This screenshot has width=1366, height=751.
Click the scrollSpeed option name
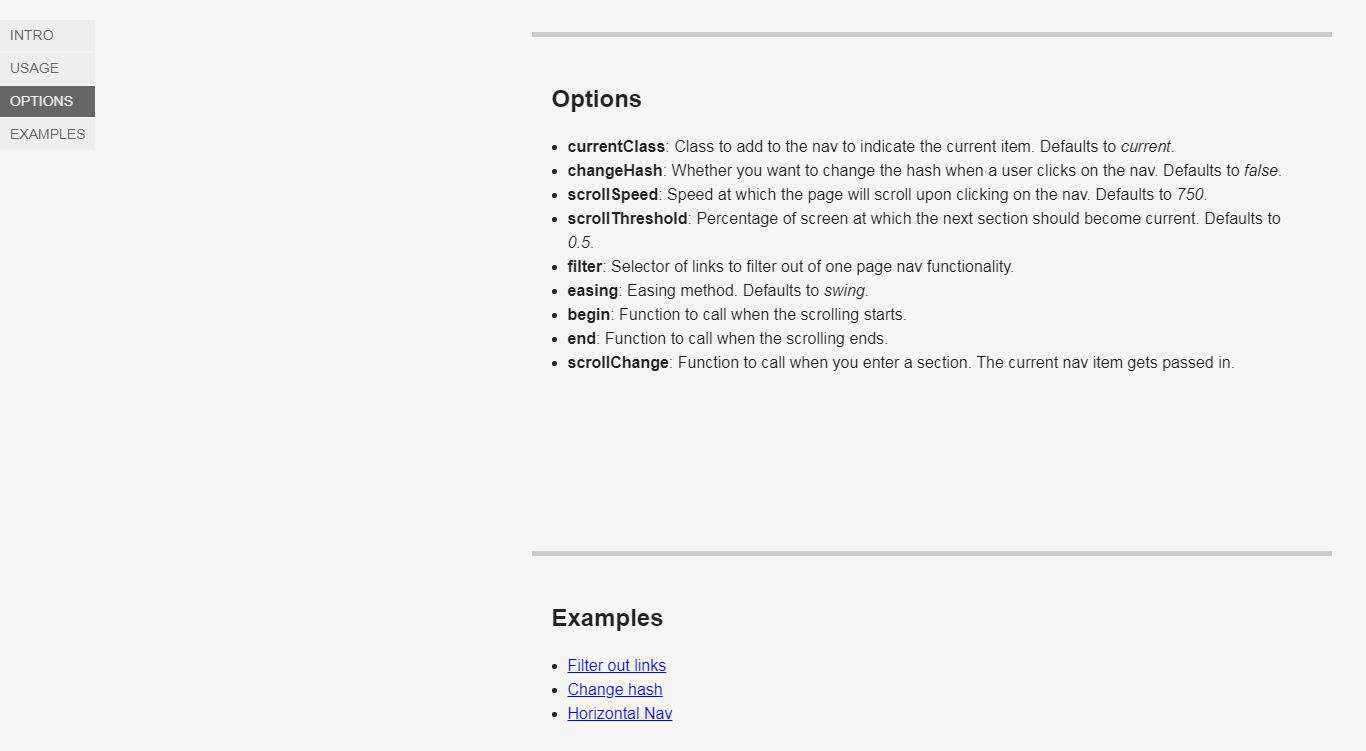(x=613, y=194)
